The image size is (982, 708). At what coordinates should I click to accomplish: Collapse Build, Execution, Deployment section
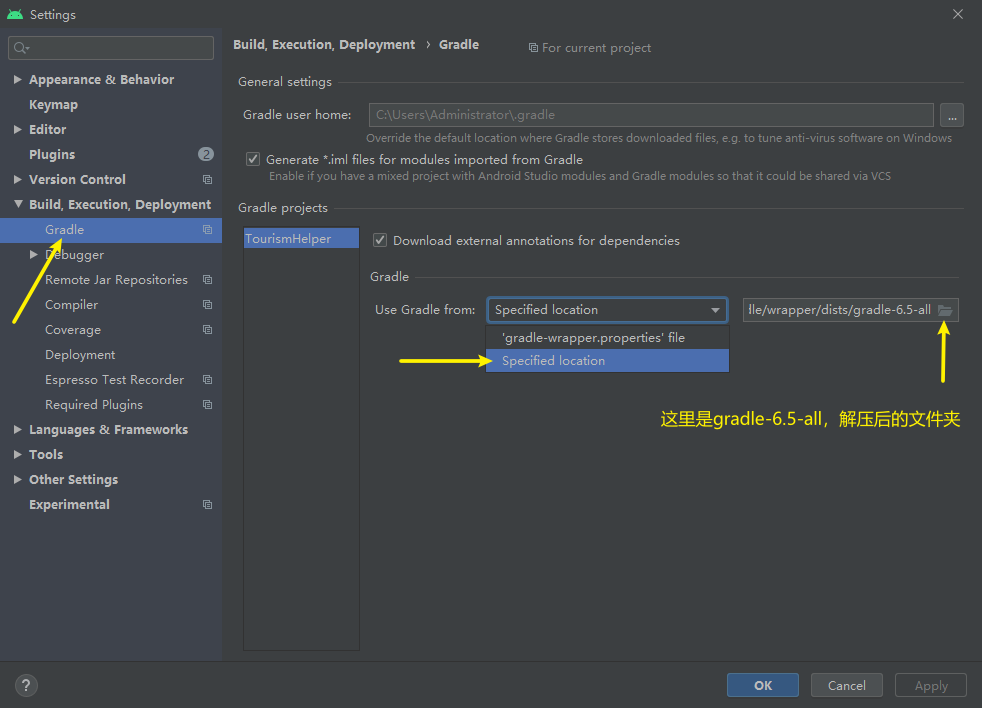(18, 204)
